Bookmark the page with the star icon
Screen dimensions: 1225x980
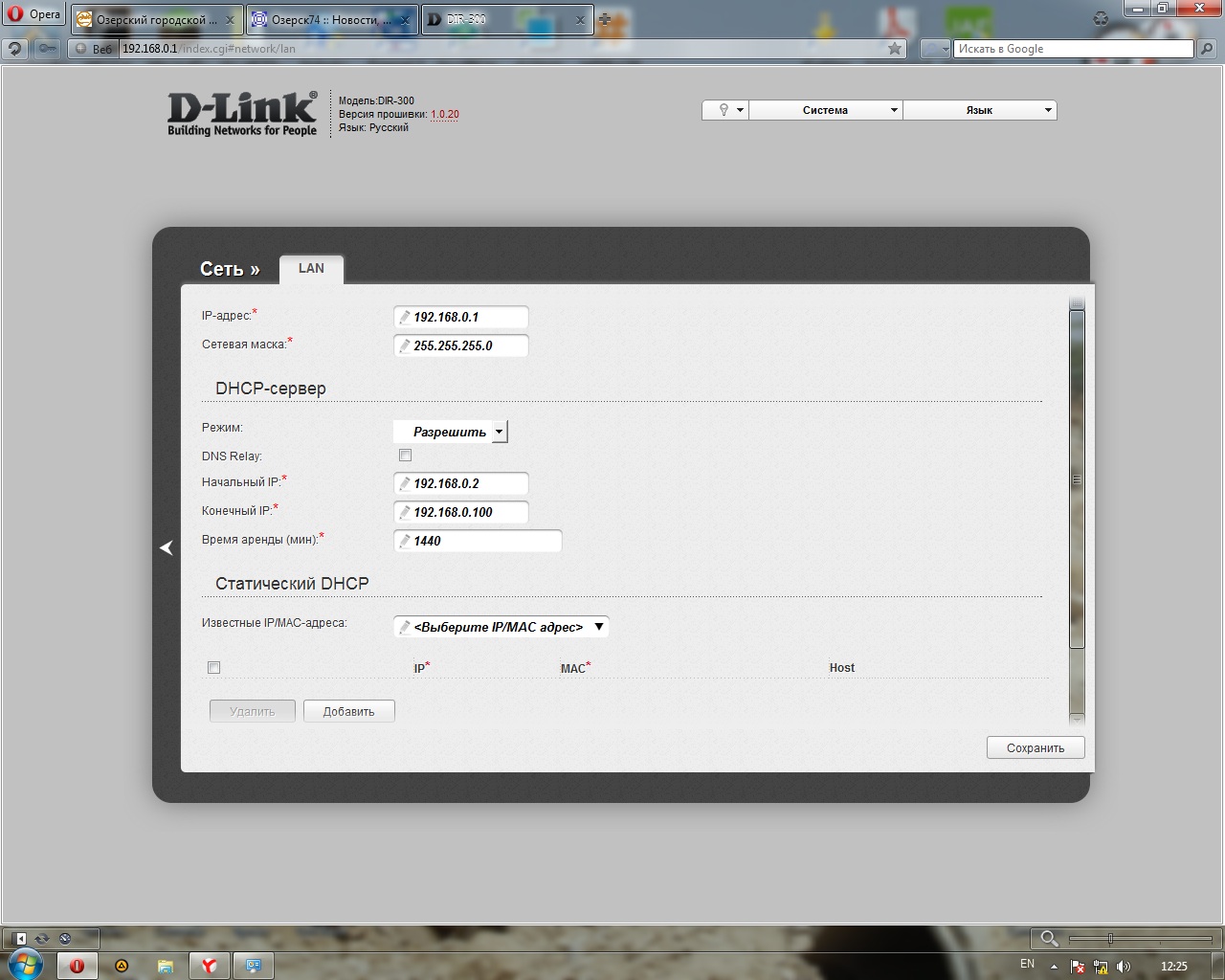tap(895, 49)
